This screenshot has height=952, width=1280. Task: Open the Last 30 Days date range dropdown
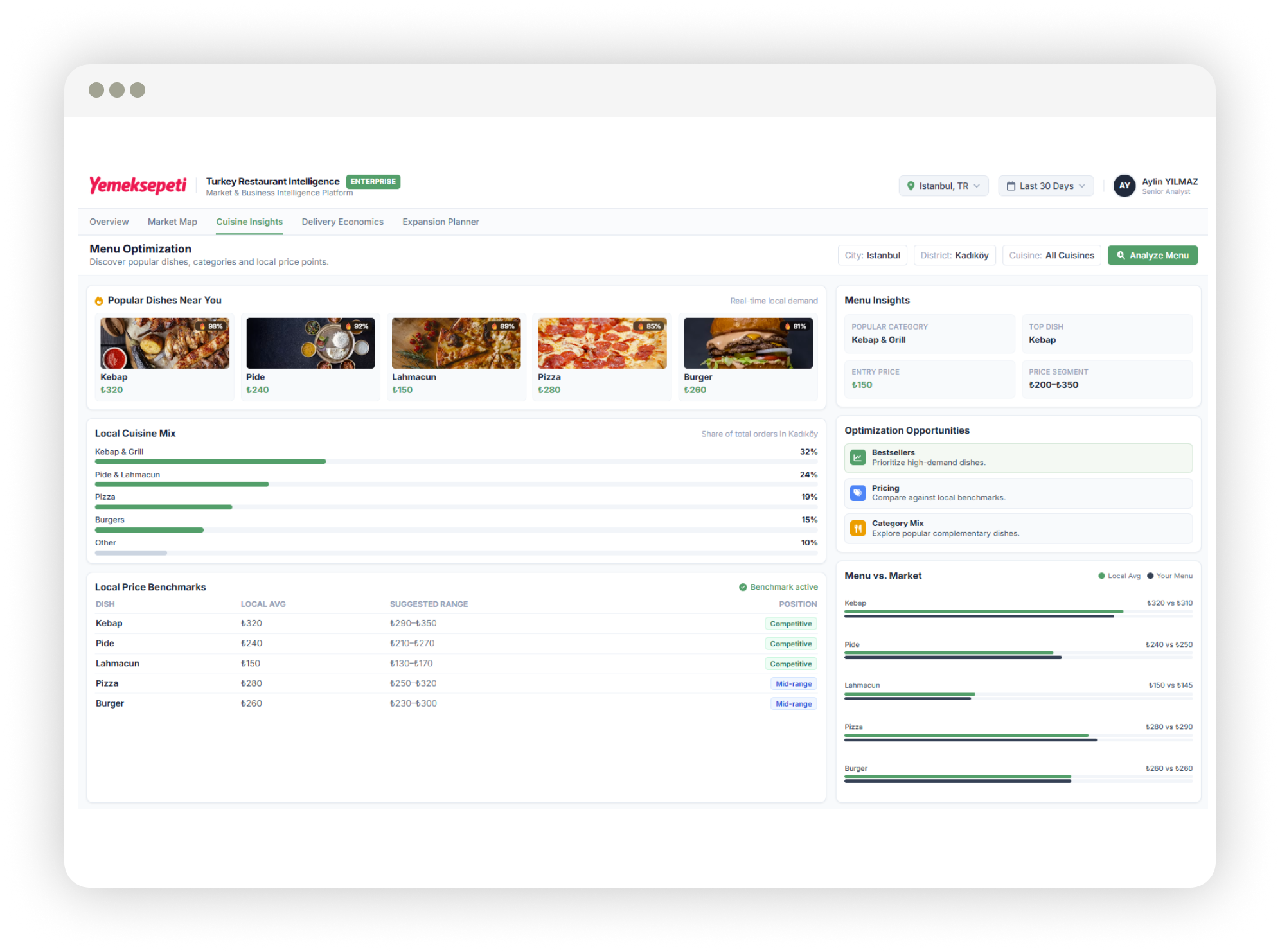(x=1045, y=186)
